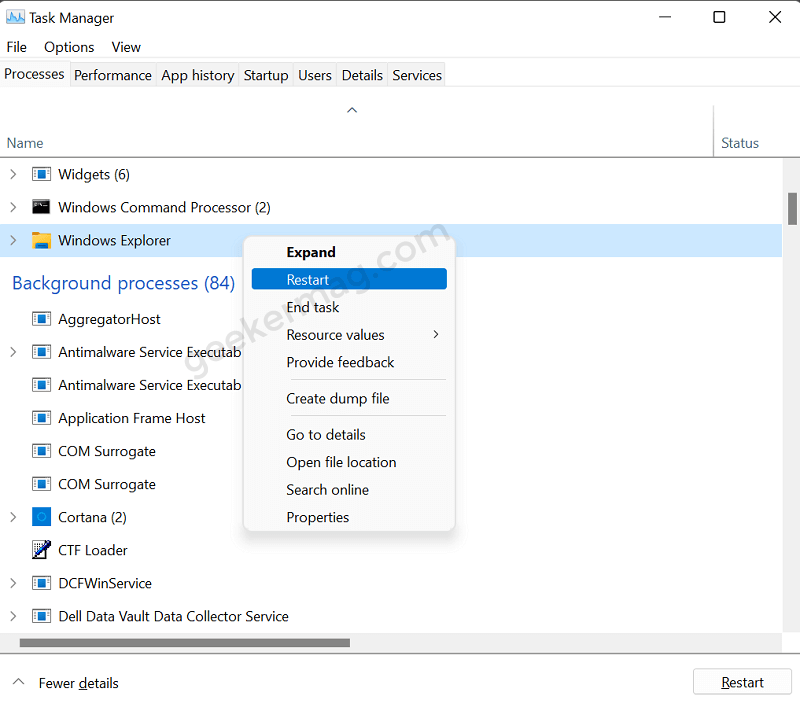
Task: Select the Processes tab
Action: (34, 74)
